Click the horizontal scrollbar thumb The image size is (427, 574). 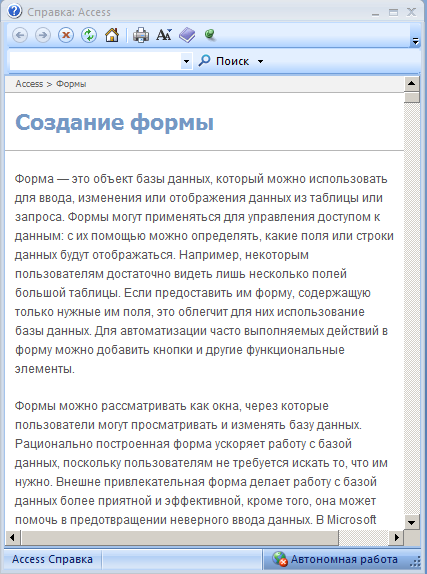(x=180, y=537)
